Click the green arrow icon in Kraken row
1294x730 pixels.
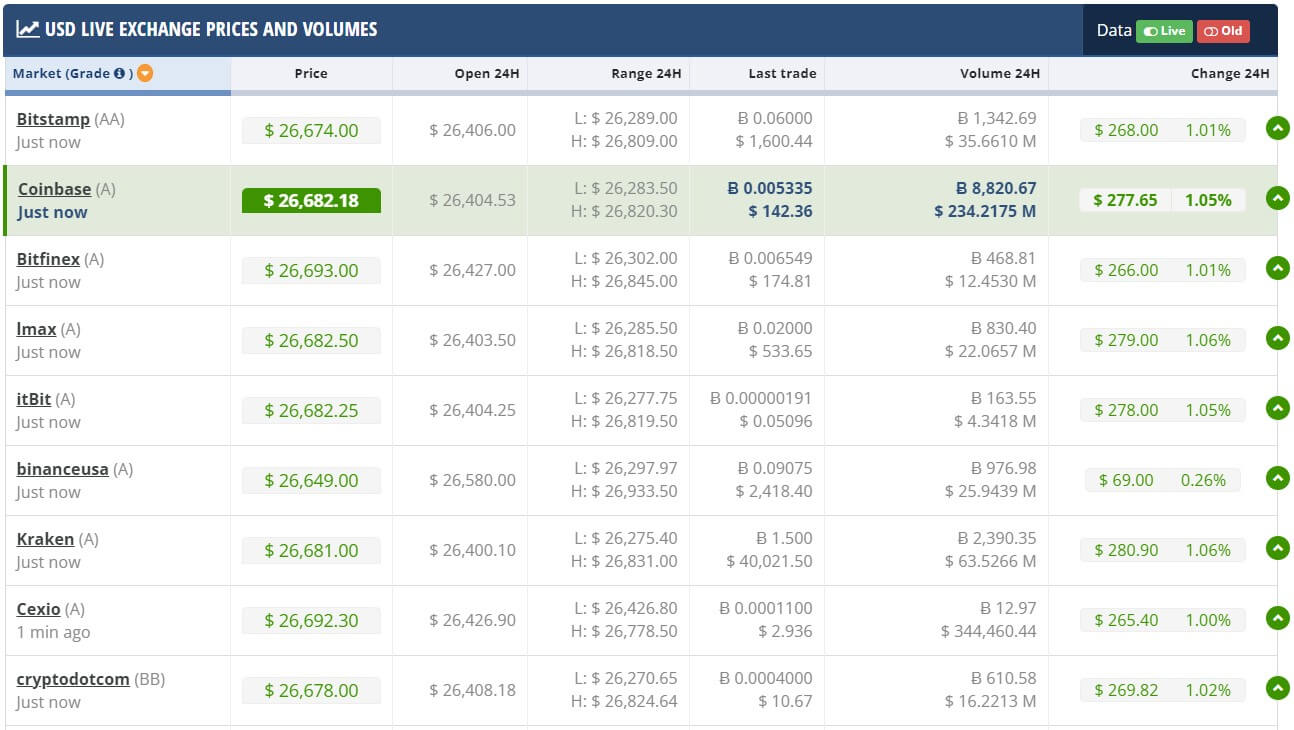coord(1277,548)
